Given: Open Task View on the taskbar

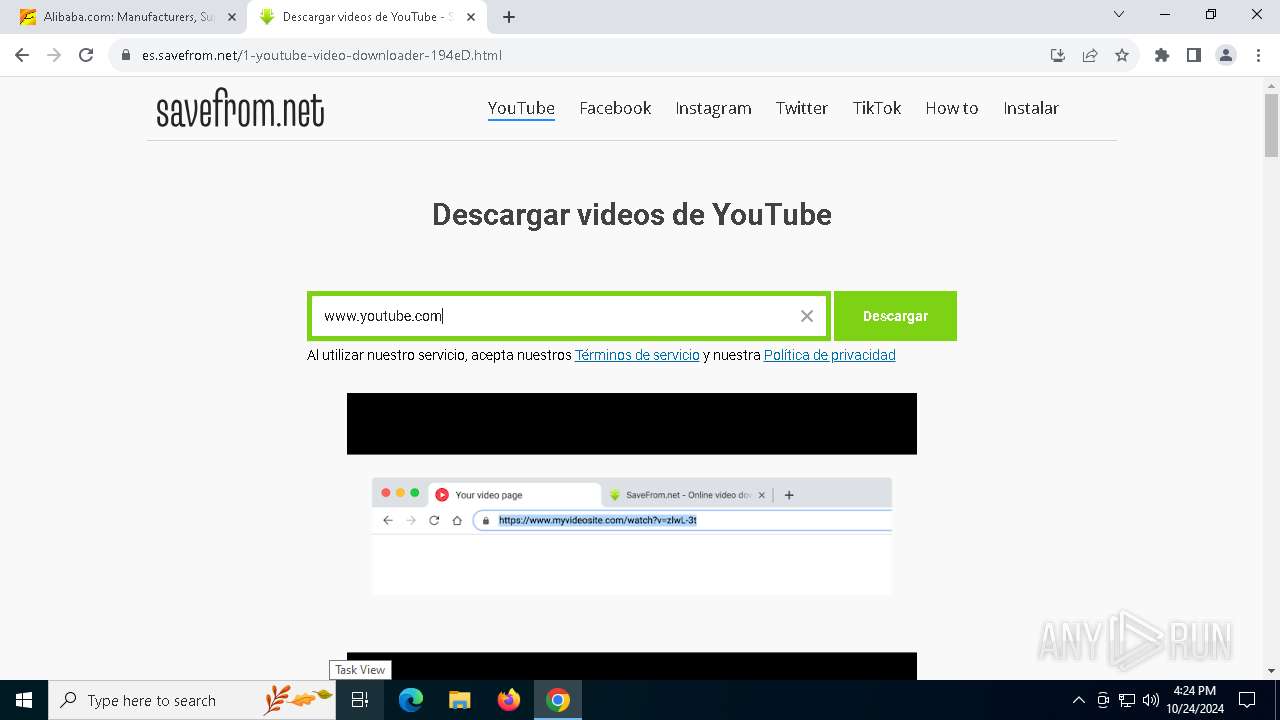Looking at the screenshot, I should click(360, 700).
